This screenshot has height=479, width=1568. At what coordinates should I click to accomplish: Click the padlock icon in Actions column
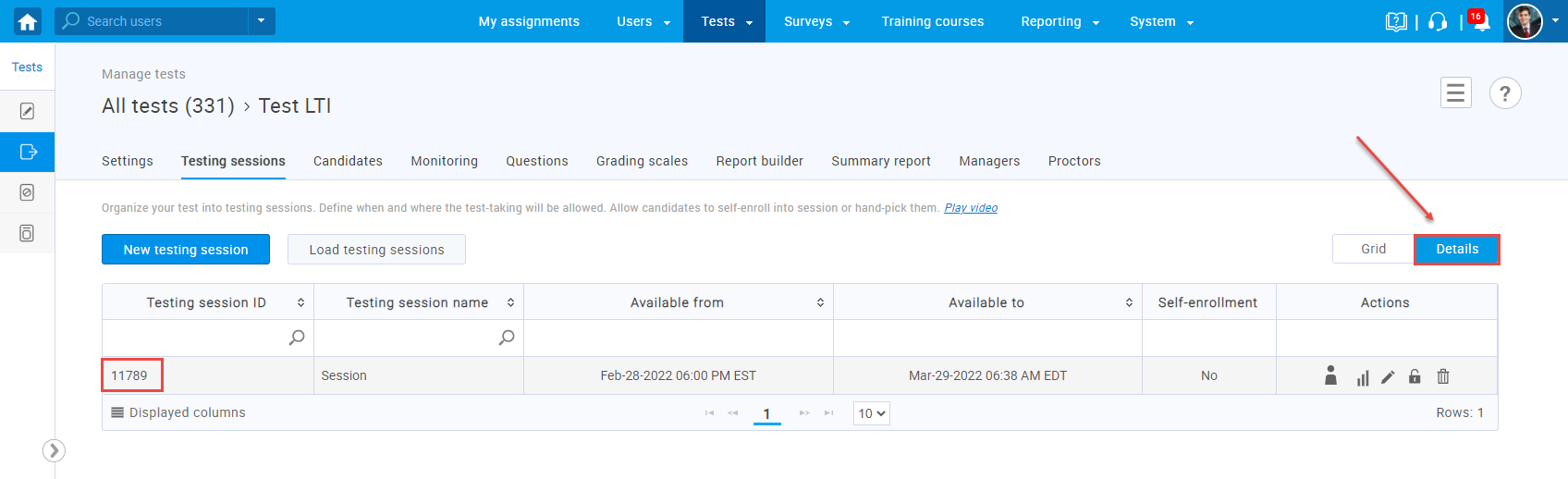[x=1415, y=376]
